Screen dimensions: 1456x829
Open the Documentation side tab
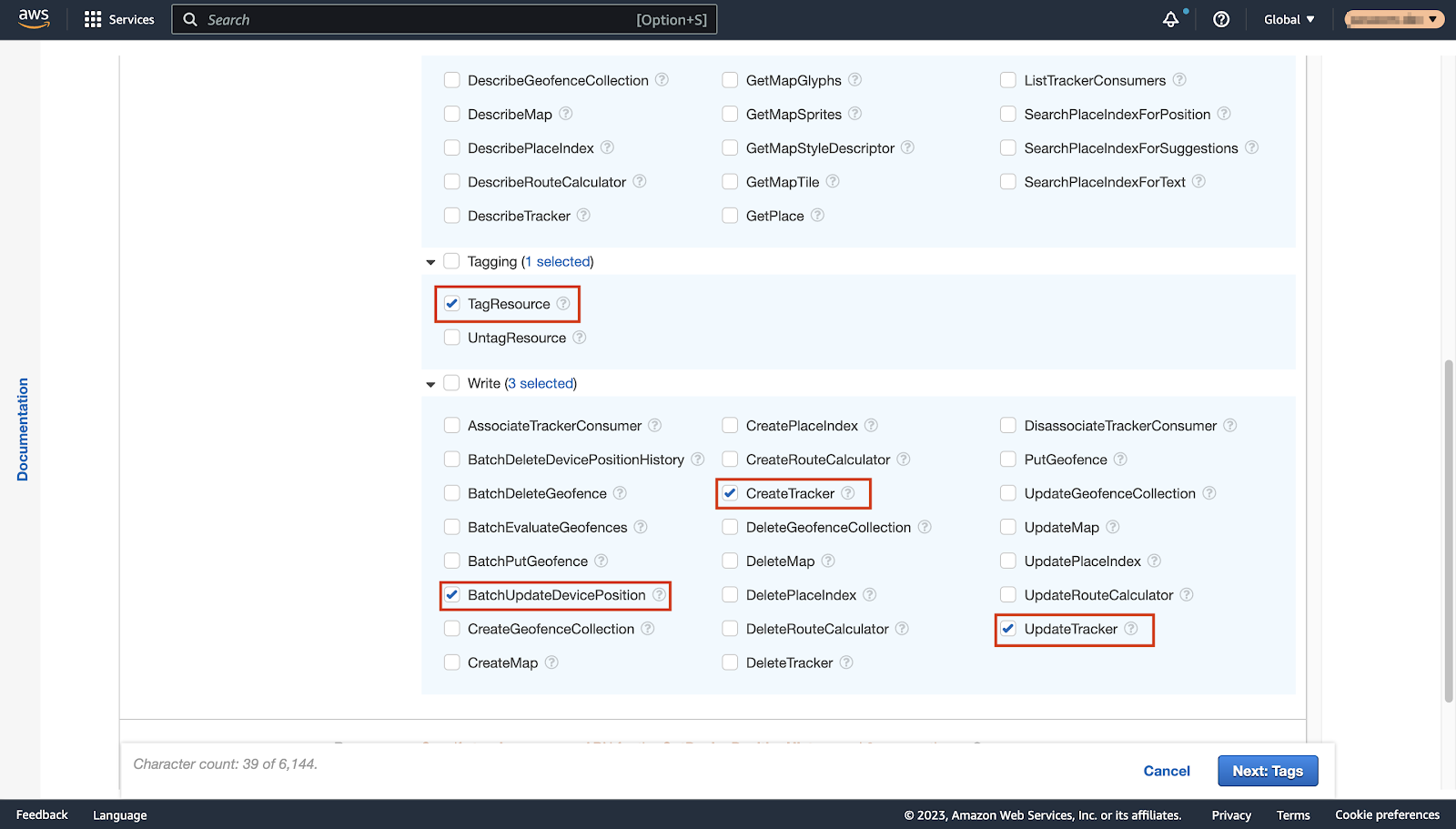coord(23,430)
